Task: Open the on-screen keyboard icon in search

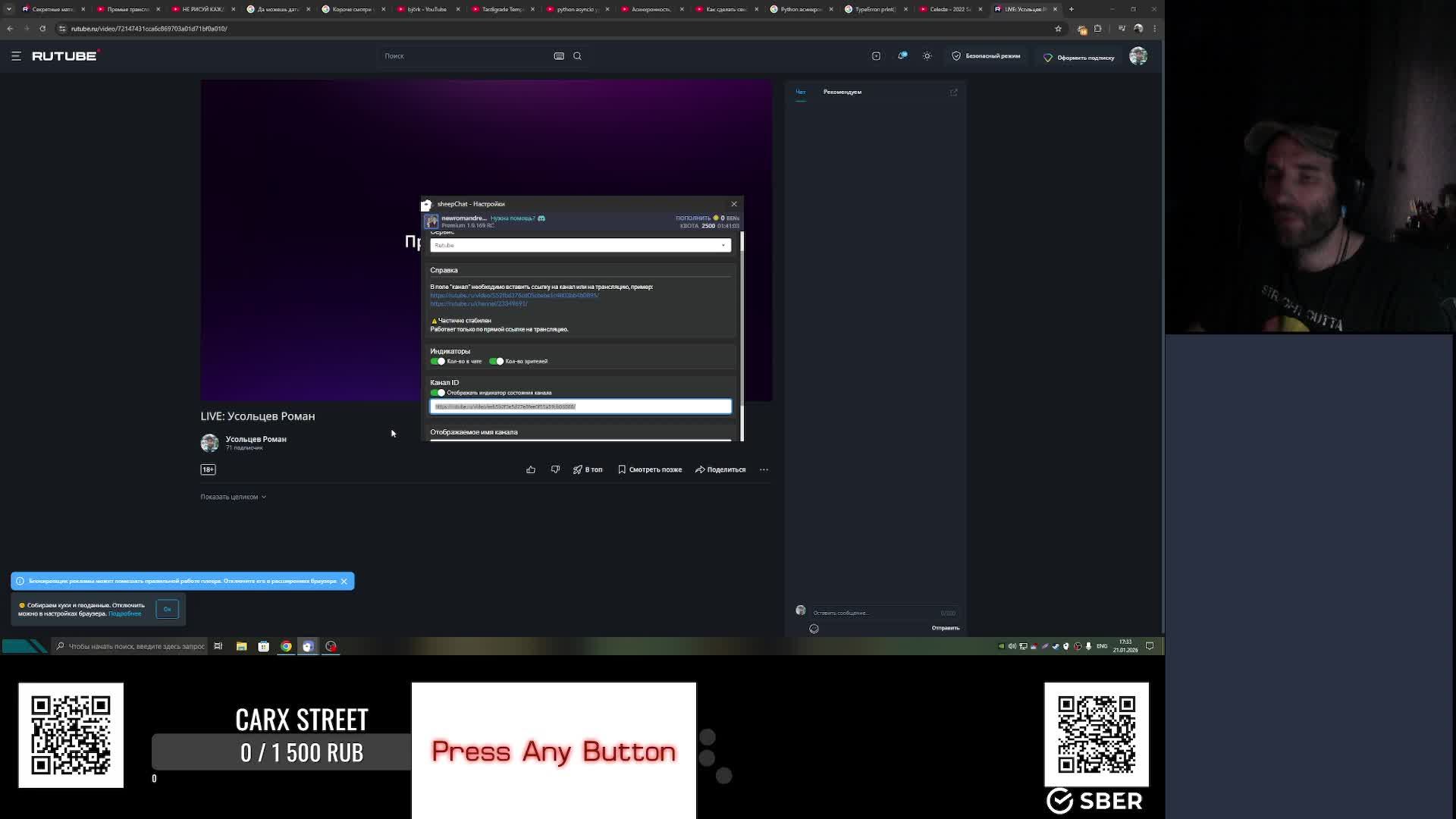Action: click(x=559, y=56)
